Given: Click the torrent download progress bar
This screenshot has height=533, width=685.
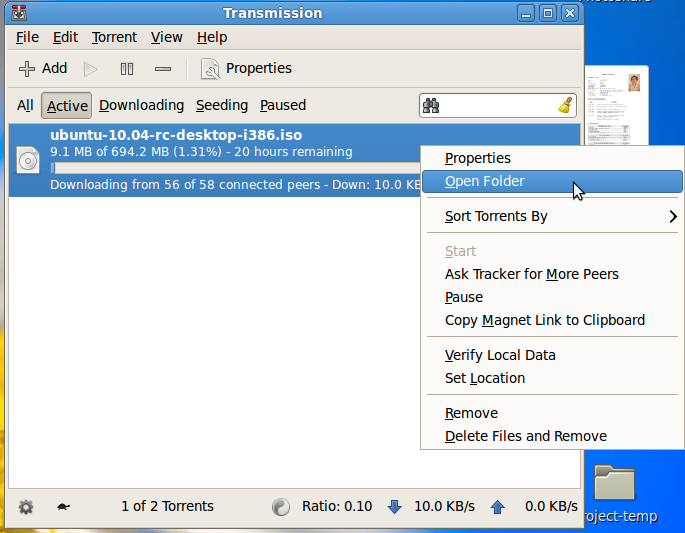Looking at the screenshot, I should pyautogui.click(x=235, y=168).
